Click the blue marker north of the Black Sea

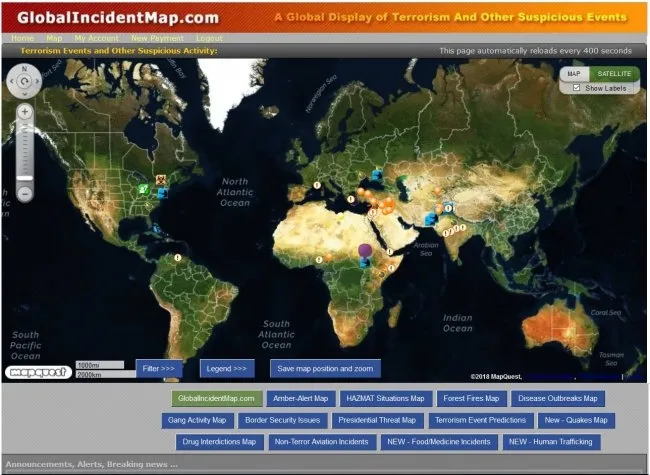point(376,175)
